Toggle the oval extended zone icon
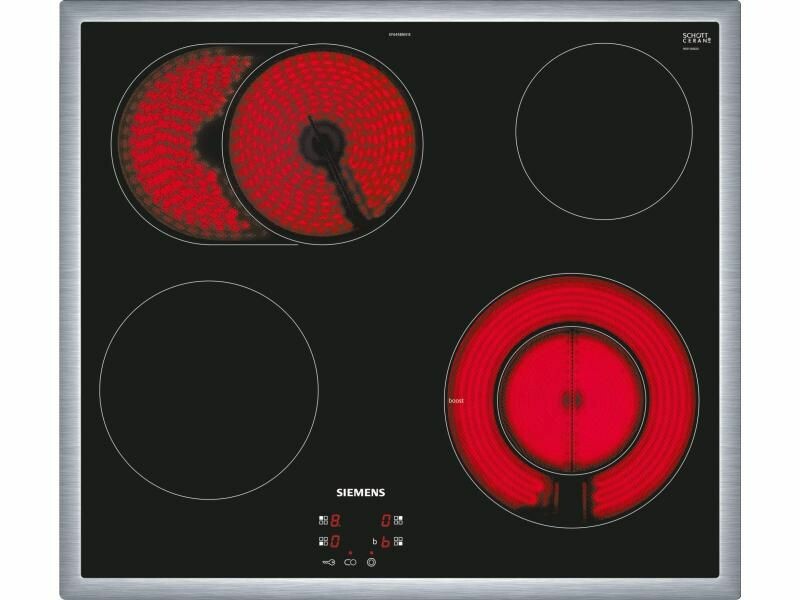 350,563
